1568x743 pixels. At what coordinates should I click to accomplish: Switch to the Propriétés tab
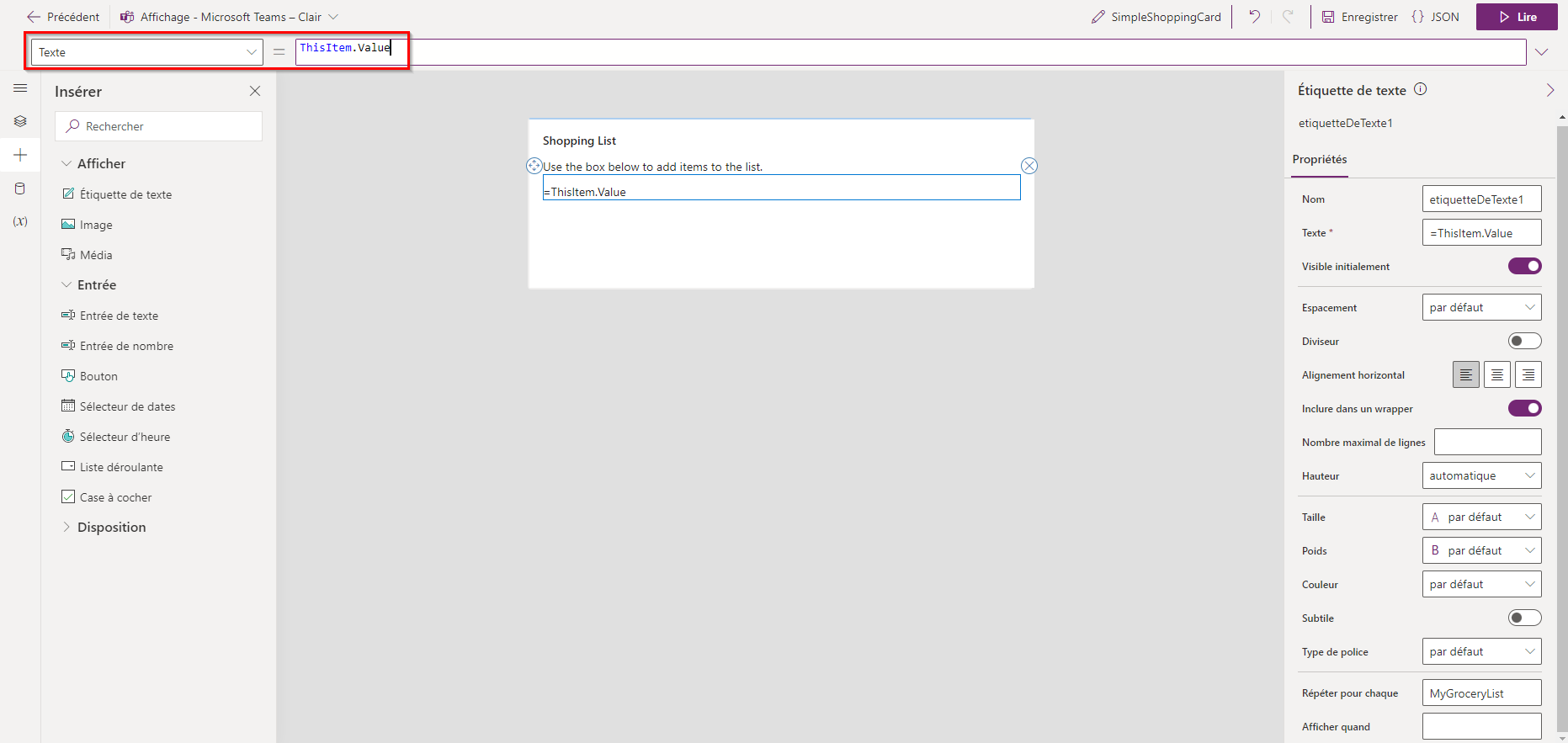click(1320, 159)
